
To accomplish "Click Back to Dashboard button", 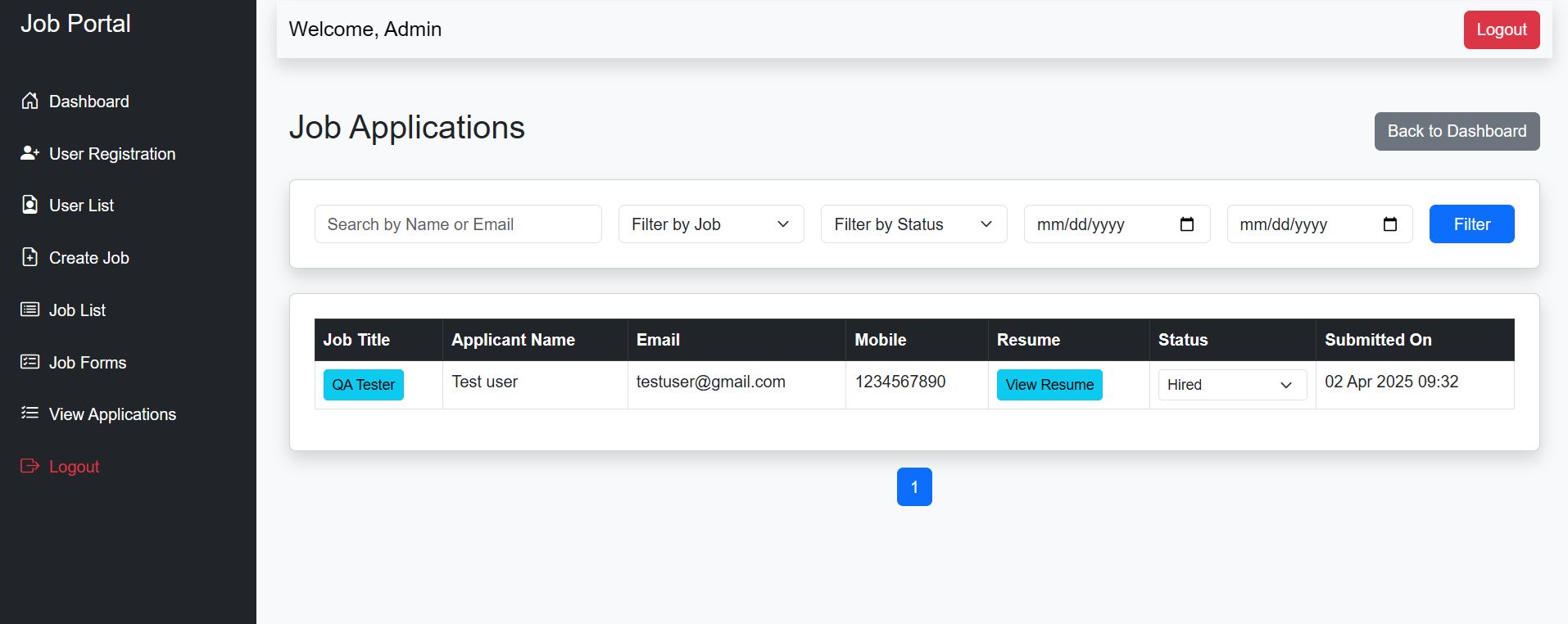I will point(1457,131).
